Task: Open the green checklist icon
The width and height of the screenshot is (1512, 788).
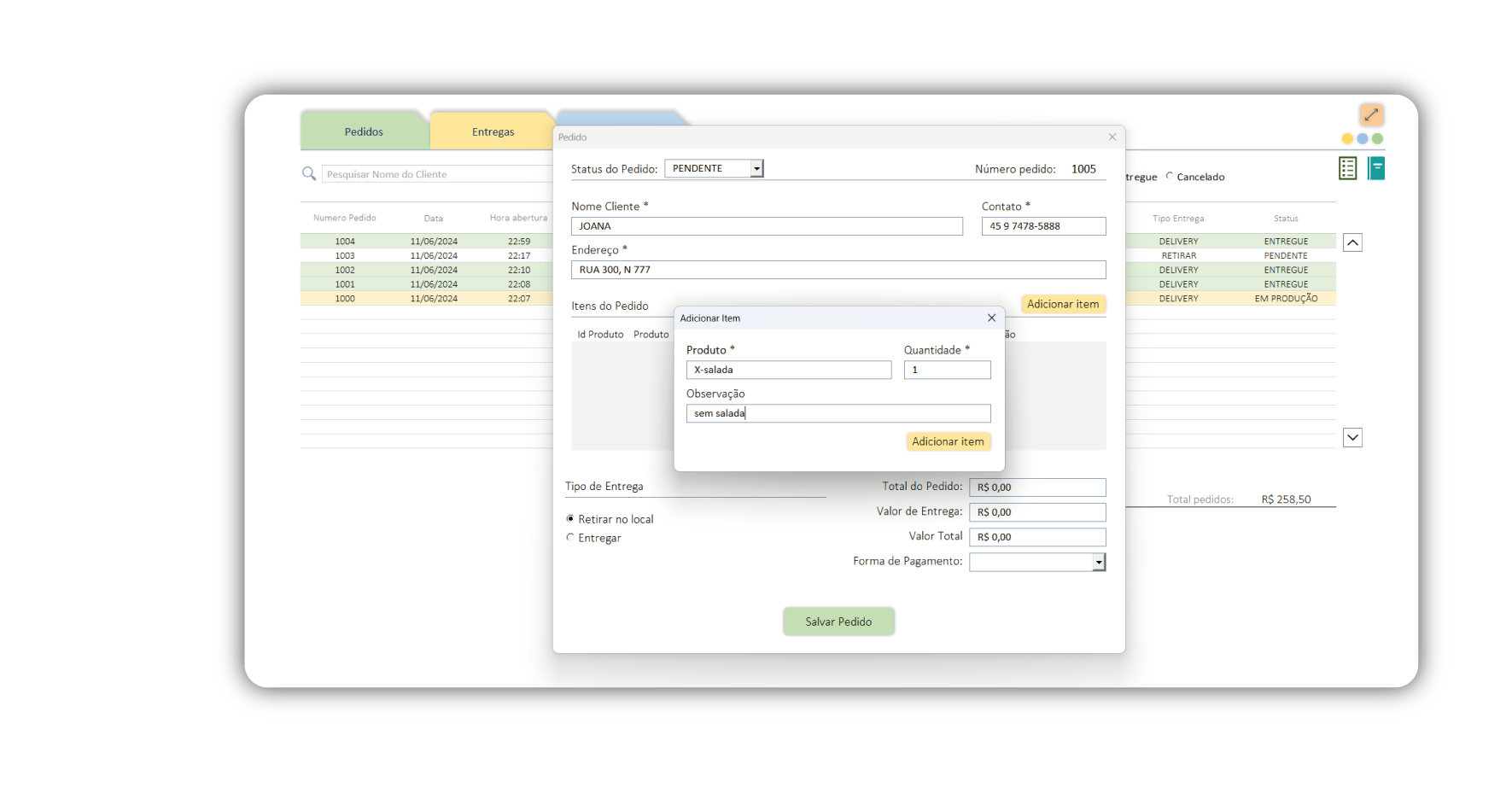Action: pyautogui.click(x=1347, y=169)
